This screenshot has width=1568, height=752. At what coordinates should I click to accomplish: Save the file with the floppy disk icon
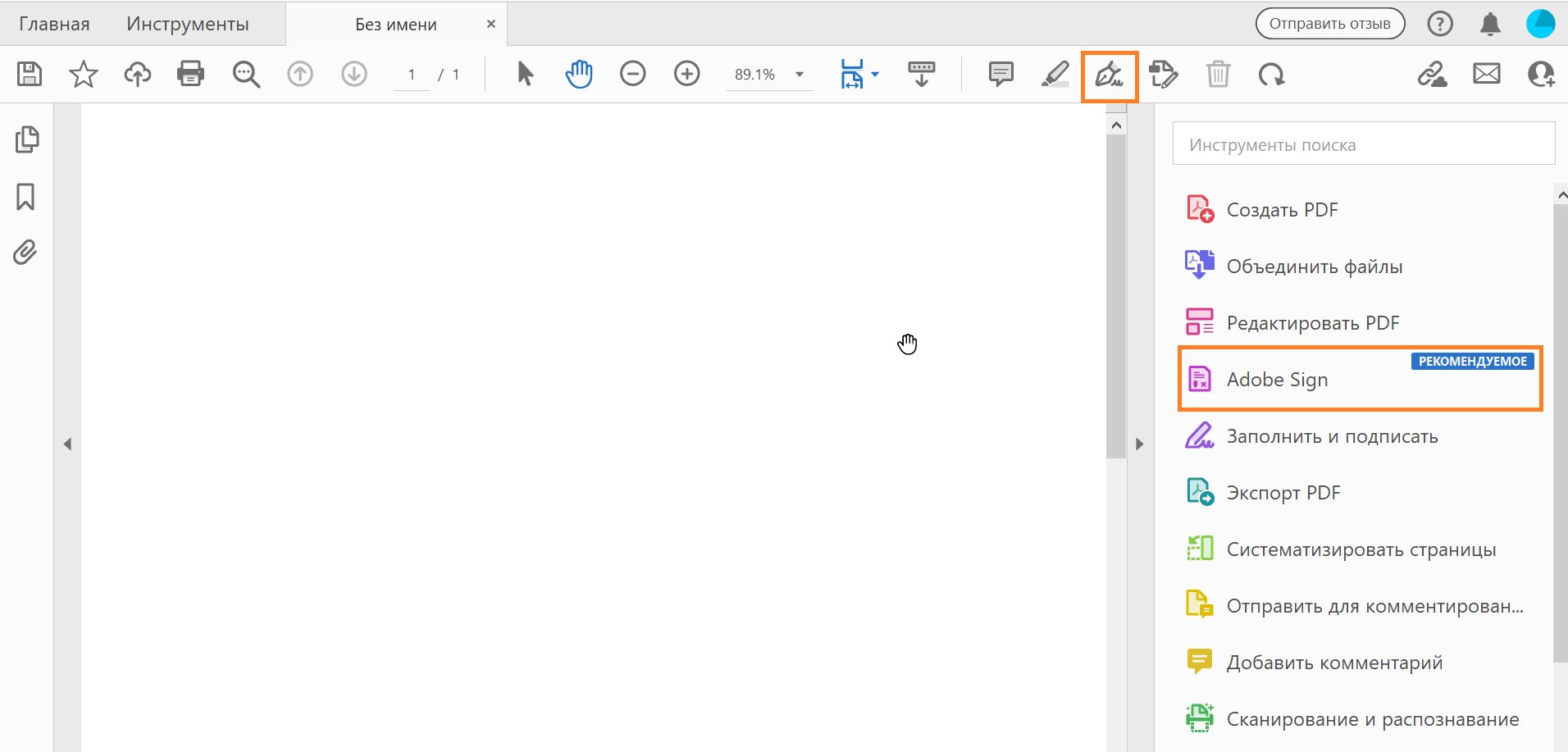30,74
